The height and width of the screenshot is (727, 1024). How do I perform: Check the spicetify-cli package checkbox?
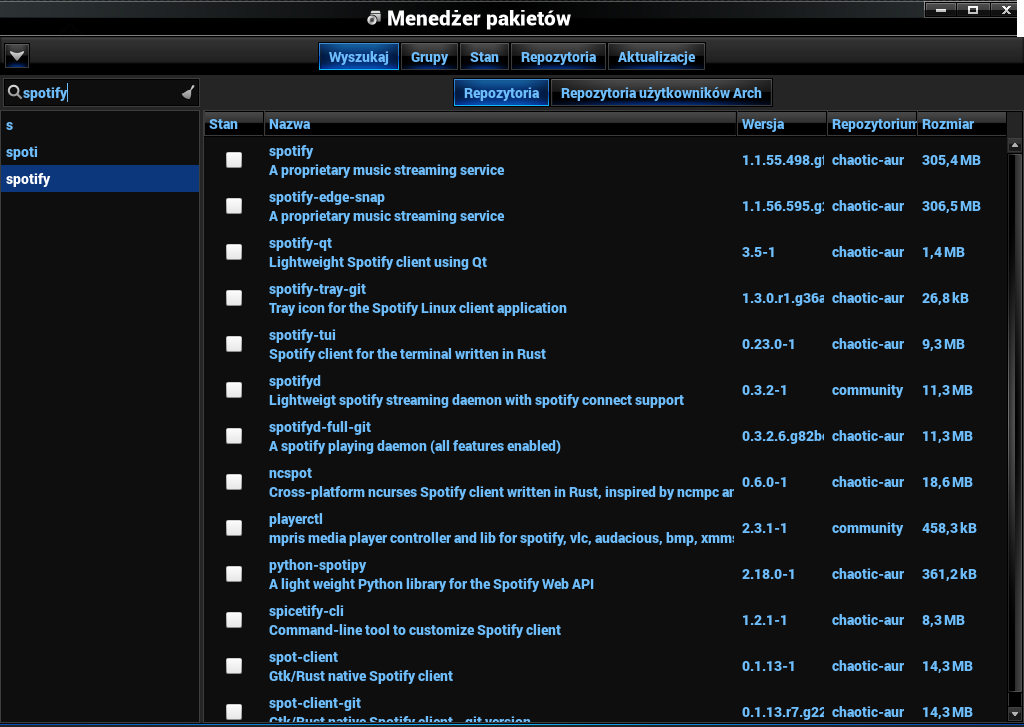234,620
